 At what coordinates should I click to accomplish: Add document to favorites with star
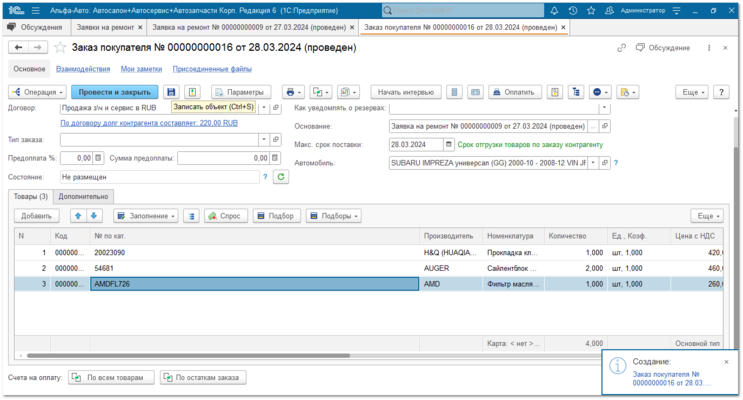(60, 47)
